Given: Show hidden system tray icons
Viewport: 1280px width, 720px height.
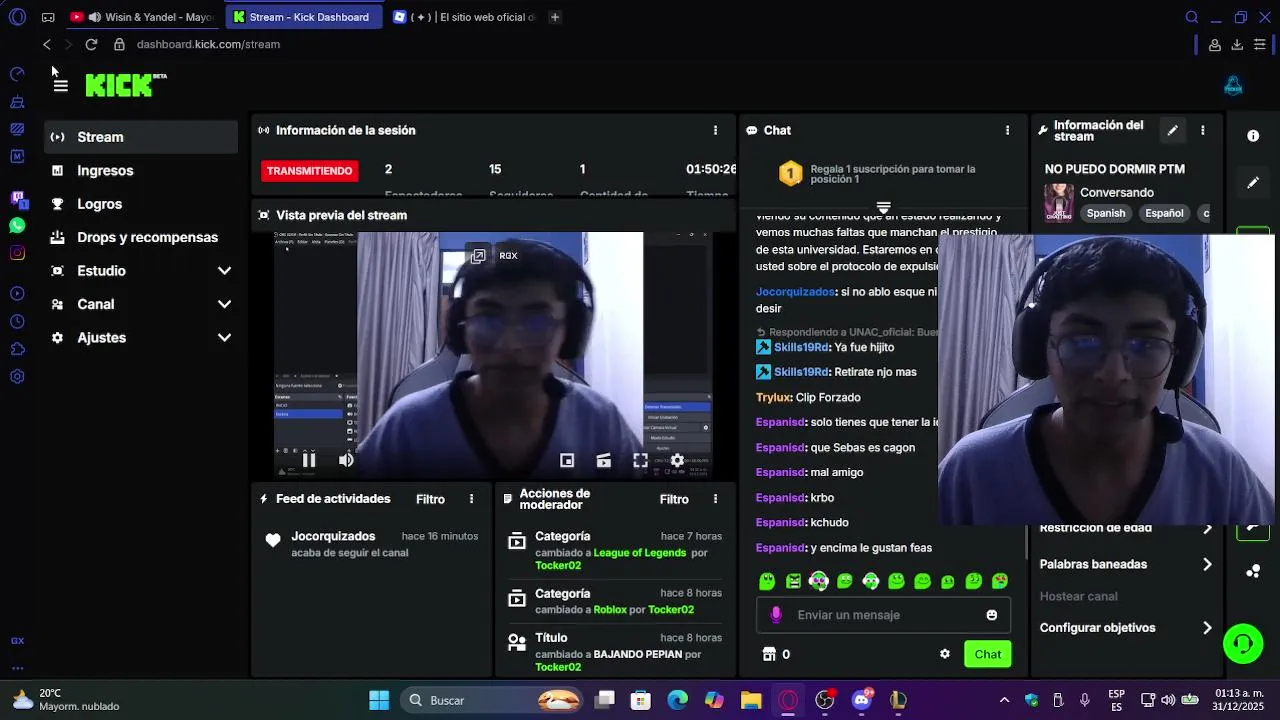Looking at the screenshot, I should click(x=1004, y=700).
